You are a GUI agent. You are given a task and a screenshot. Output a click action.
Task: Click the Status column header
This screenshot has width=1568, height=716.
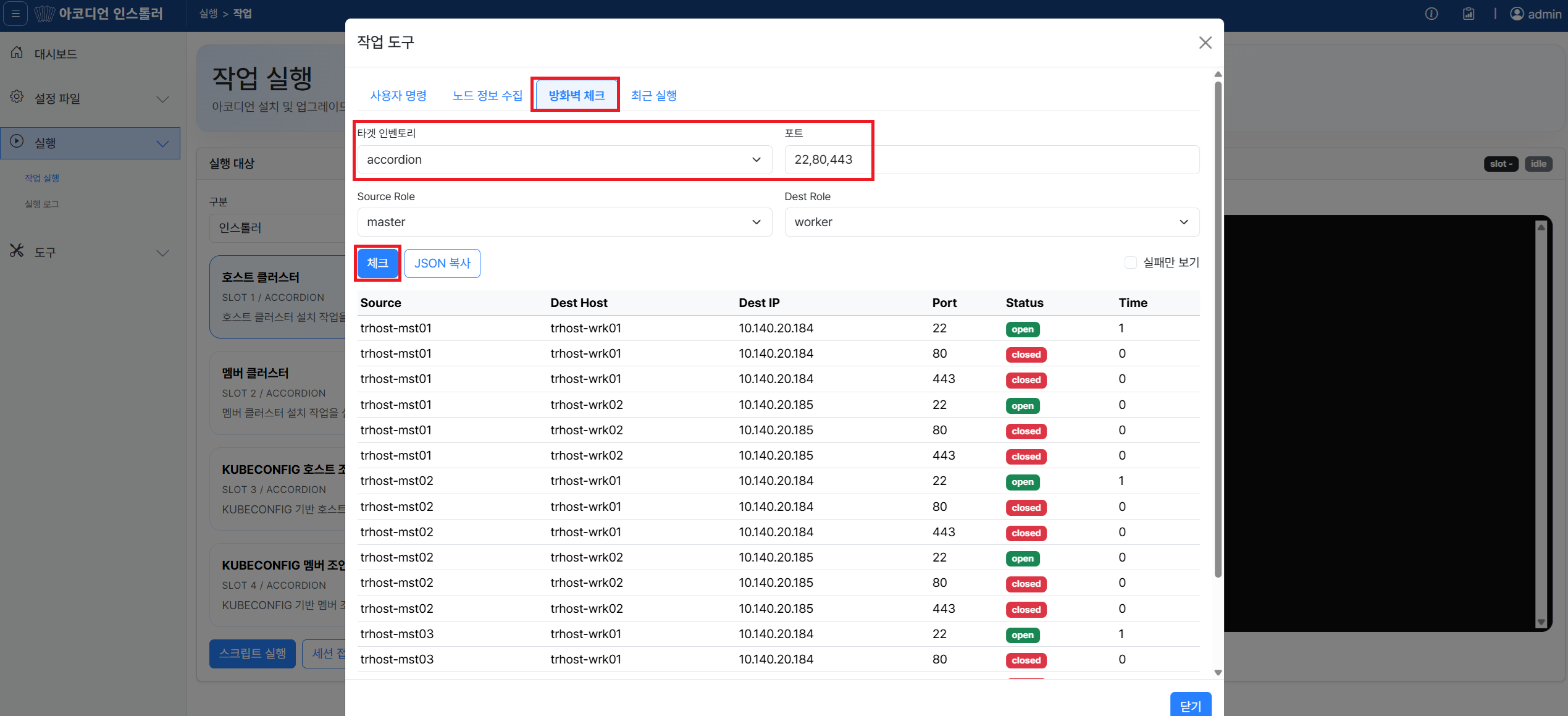click(1025, 303)
